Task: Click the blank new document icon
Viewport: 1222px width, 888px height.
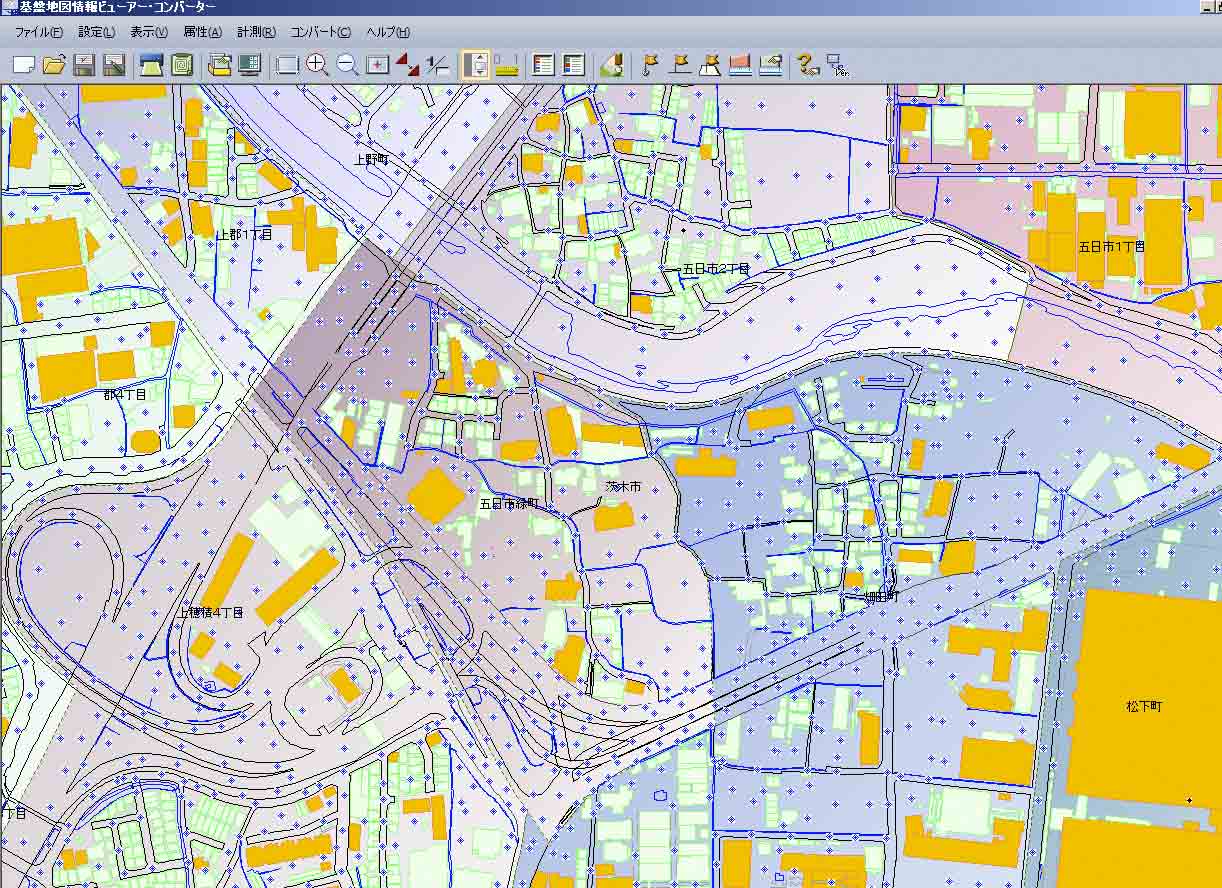Action: tap(24, 65)
